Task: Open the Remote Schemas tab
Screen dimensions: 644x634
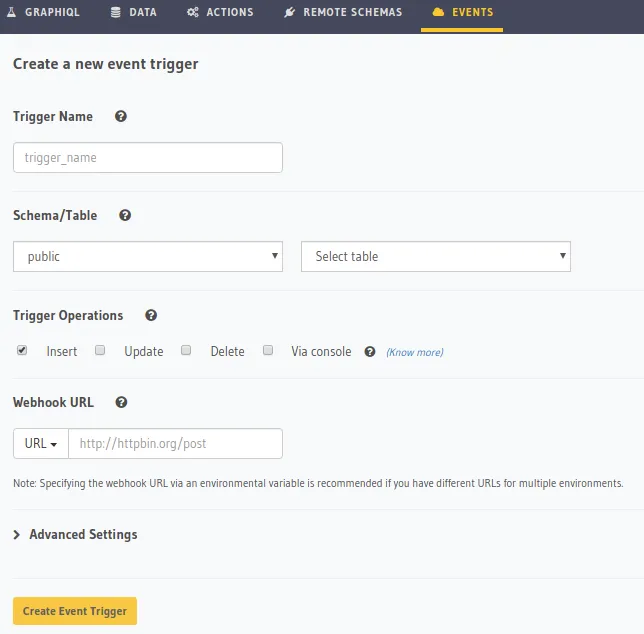Action: point(343,13)
